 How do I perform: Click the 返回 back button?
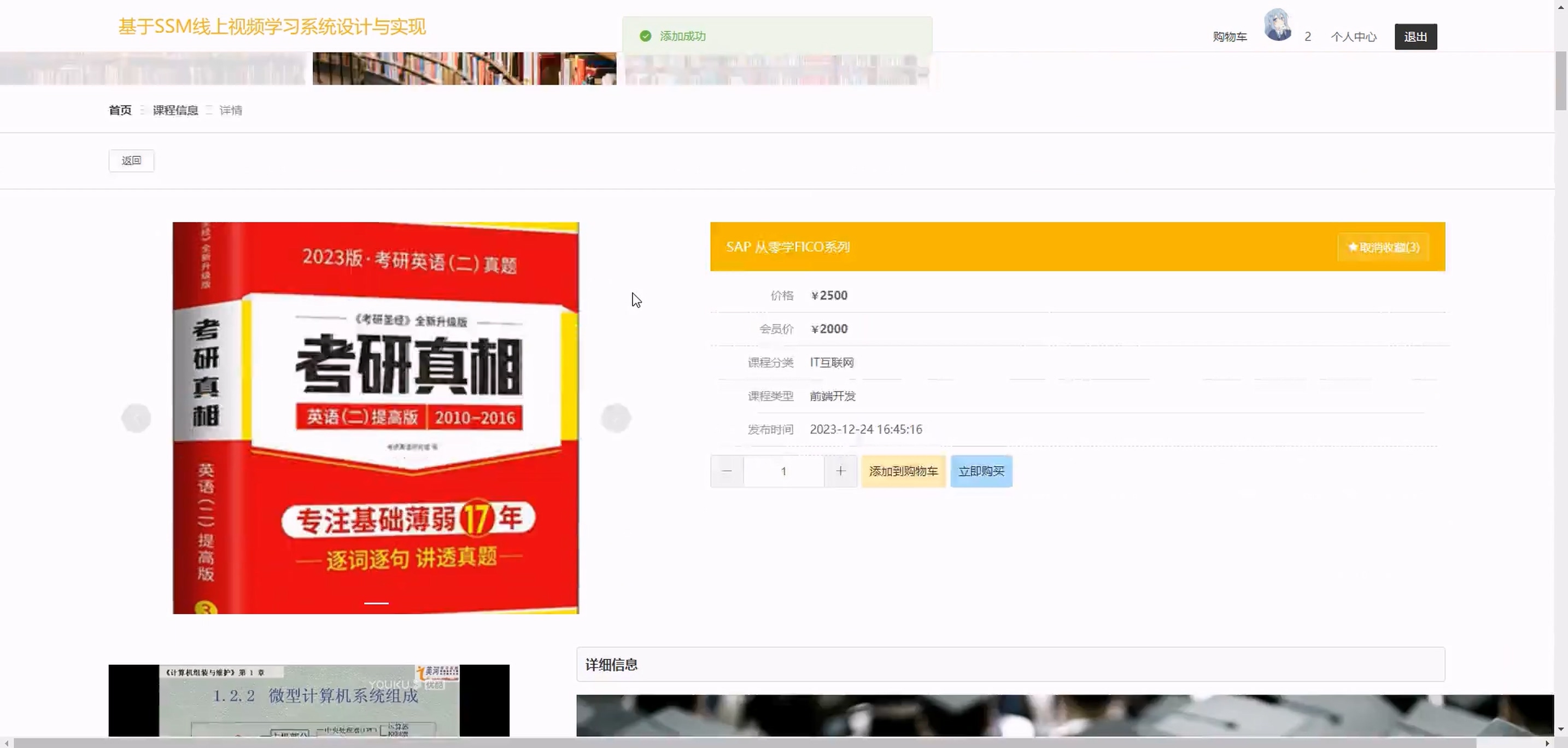coord(131,161)
